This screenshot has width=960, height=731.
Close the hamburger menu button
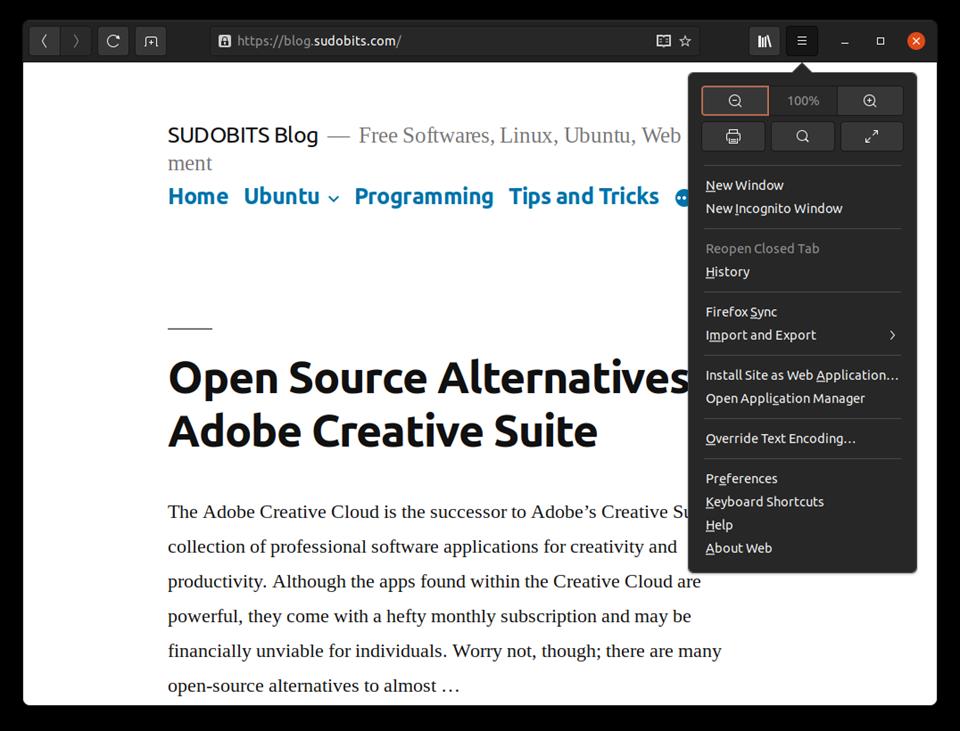click(802, 41)
